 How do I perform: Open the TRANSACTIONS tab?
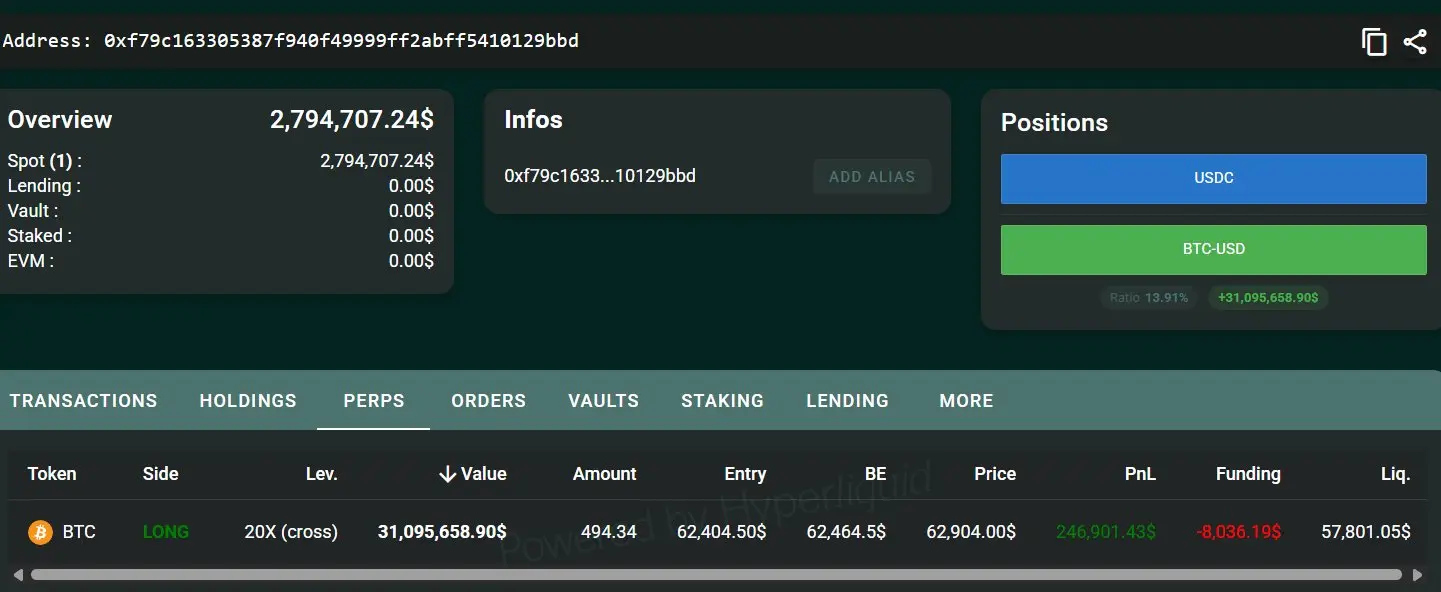(83, 401)
